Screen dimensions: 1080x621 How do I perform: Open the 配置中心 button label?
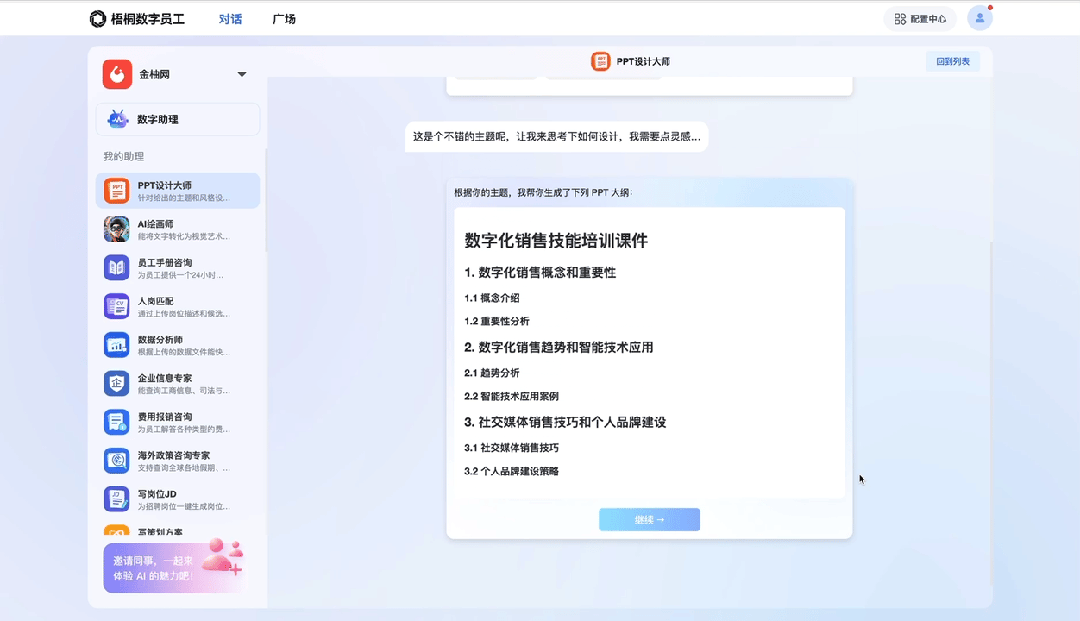tap(928, 19)
